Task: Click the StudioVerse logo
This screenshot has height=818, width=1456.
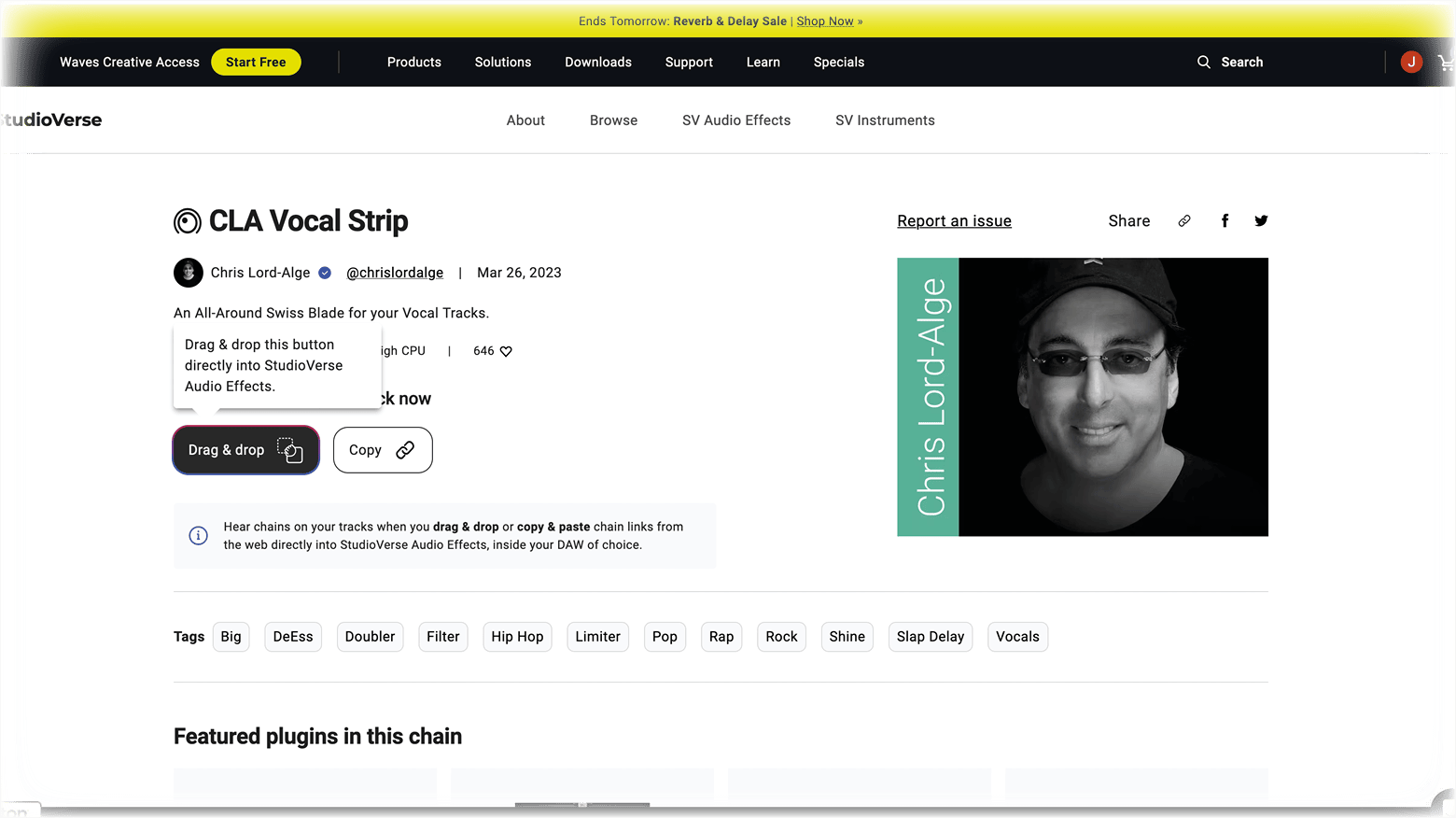Action: (x=51, y=120)
